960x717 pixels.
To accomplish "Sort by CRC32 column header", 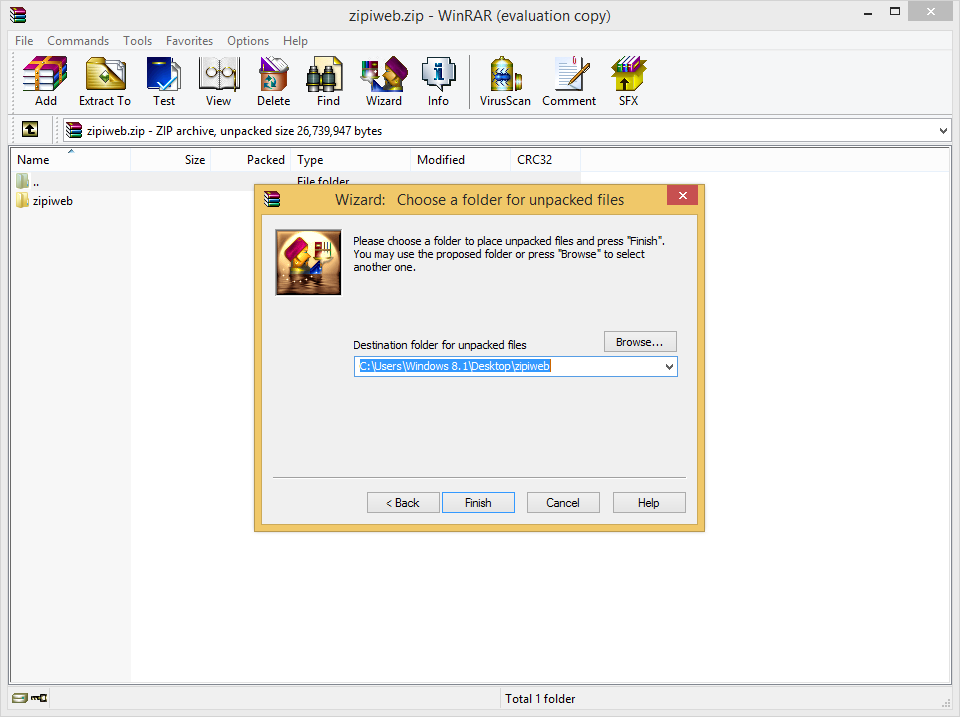I will 546,160.
